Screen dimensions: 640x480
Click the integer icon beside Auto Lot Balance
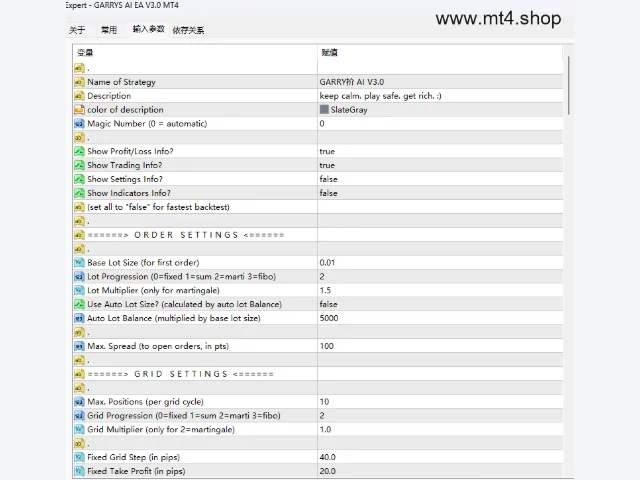(x=79, y=318)
